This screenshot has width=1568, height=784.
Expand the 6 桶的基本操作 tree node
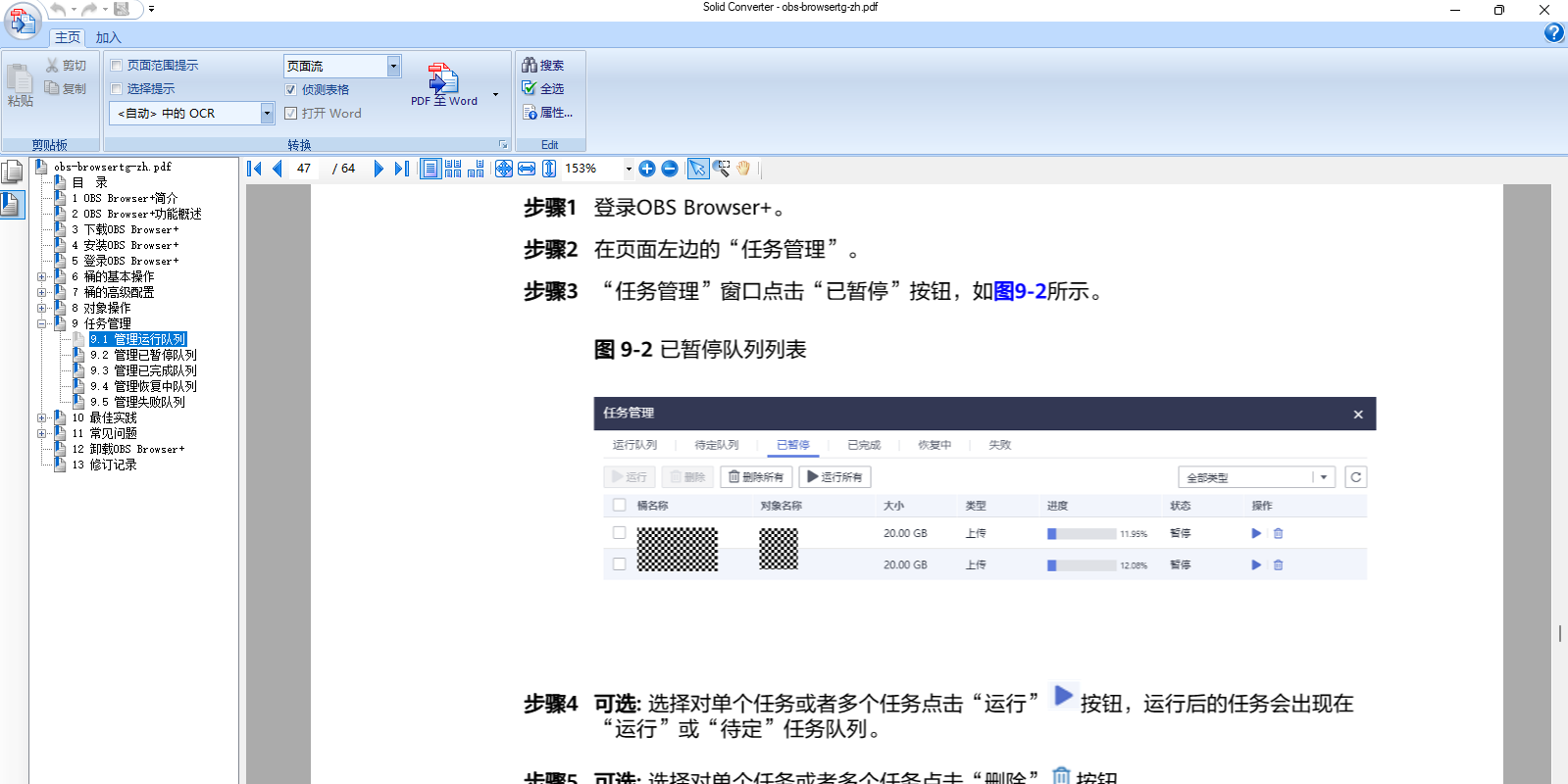tap(42, 276)
